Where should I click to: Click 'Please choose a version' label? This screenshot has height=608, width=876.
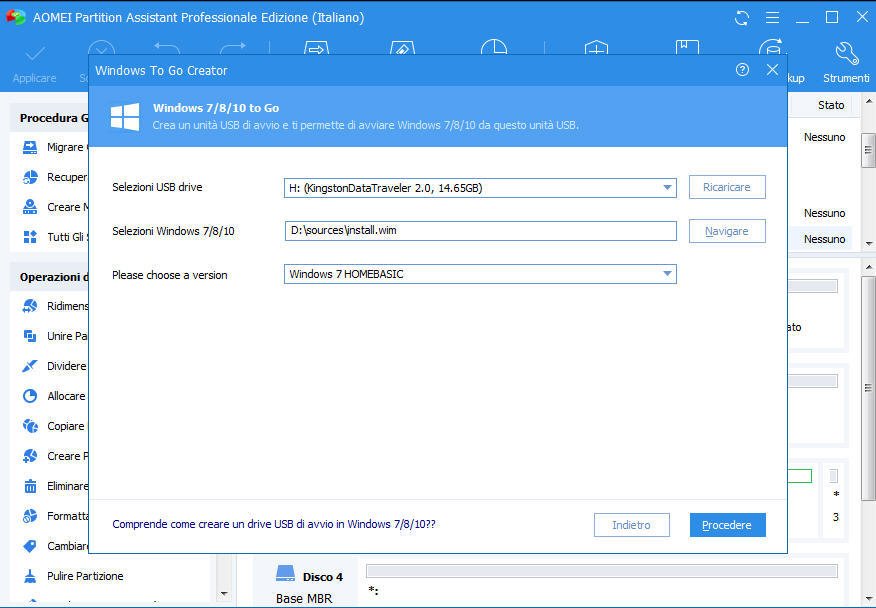(x=170, y=275)
